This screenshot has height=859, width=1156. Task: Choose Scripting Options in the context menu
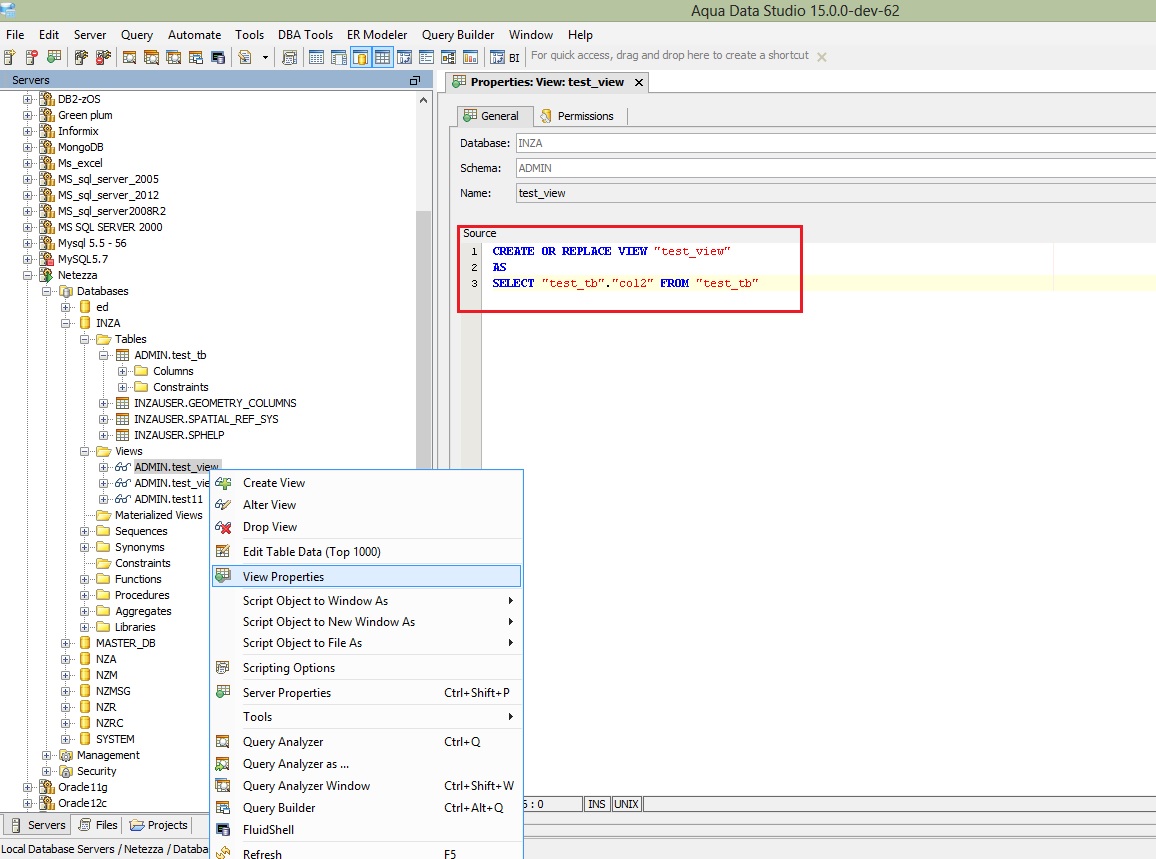(367, 668)
